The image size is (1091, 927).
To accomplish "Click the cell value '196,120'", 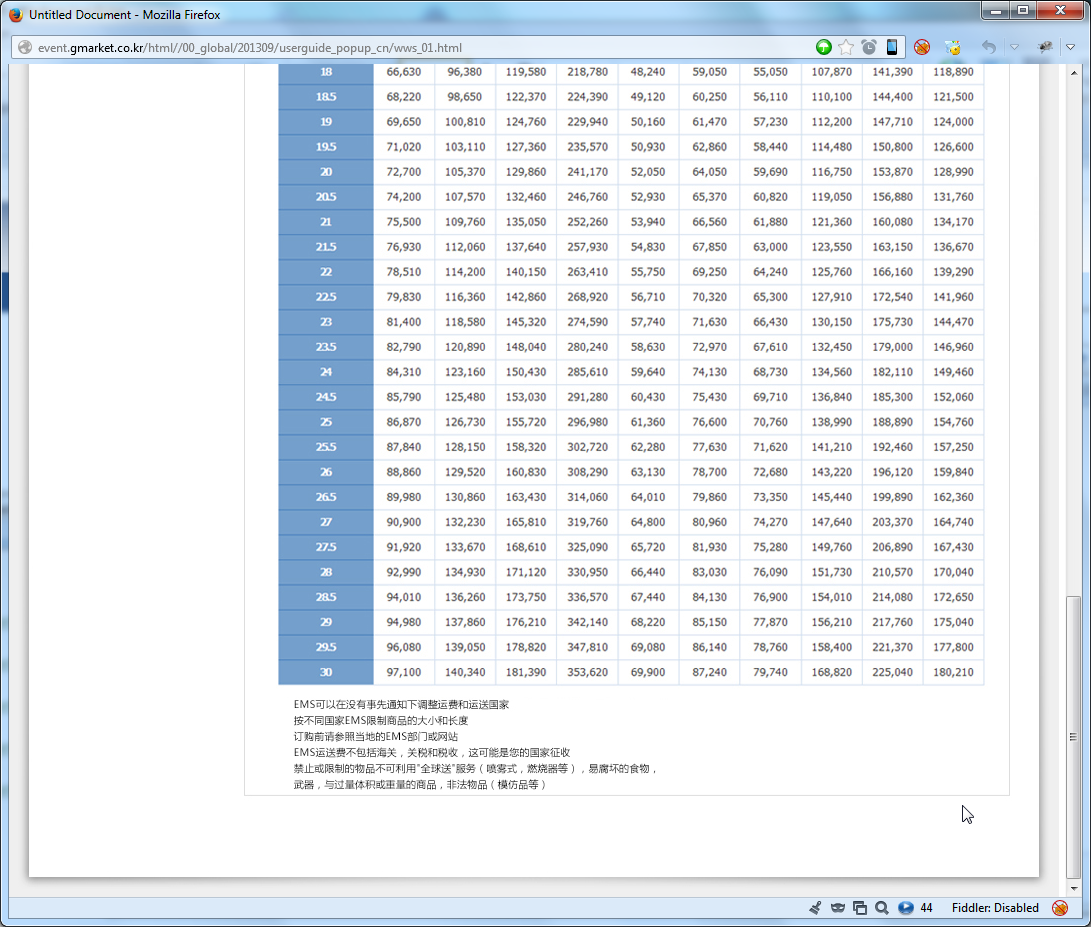I will 892,472.
